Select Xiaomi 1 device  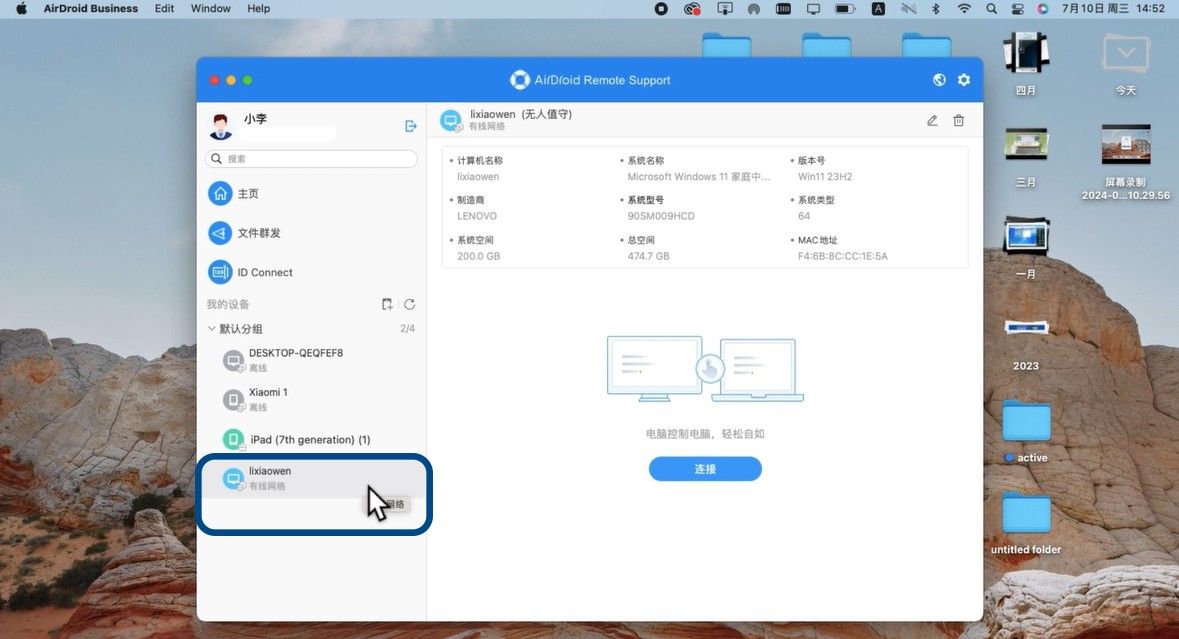point(311,399)
